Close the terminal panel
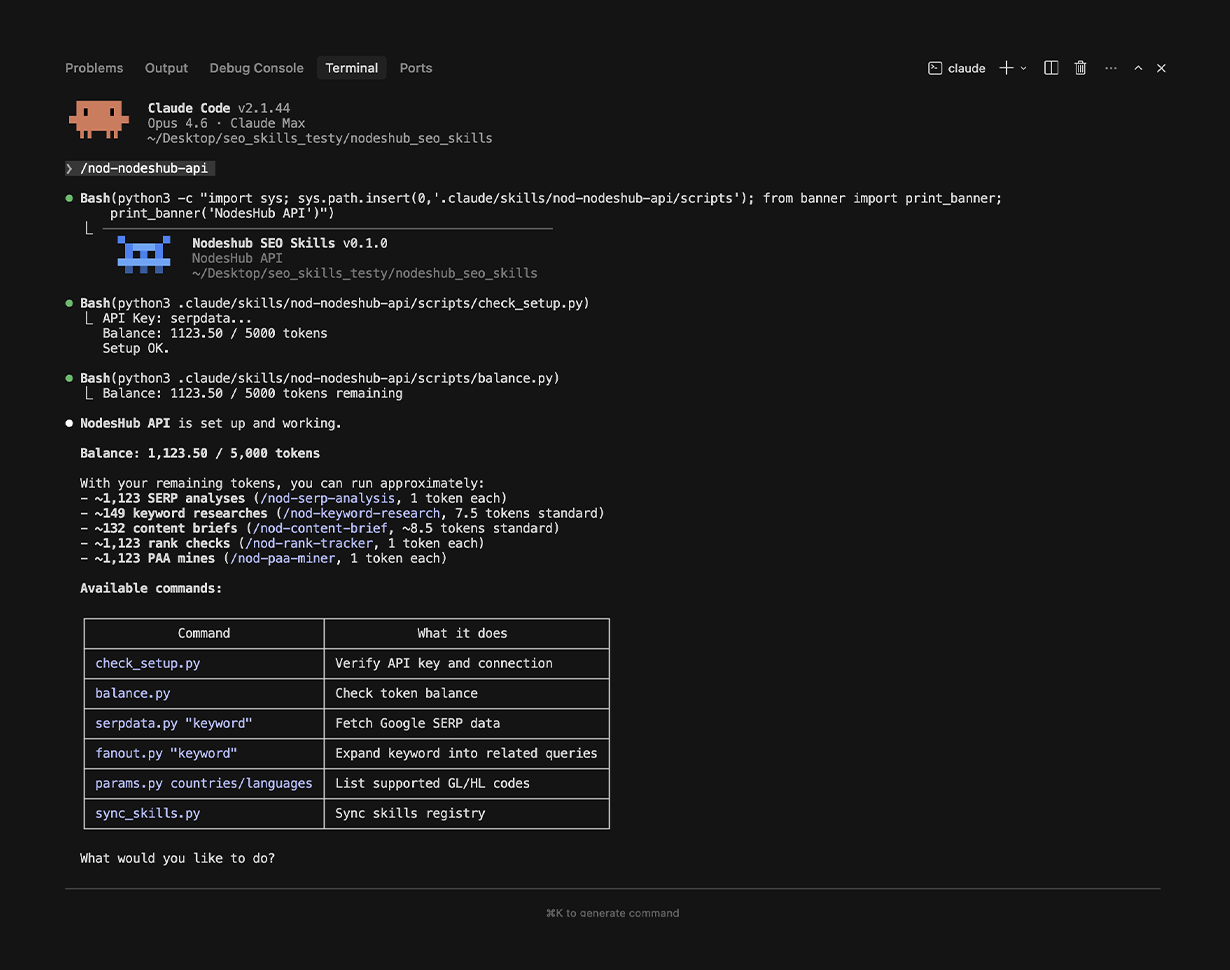This screenshot has width=1230, height=970. [x=1161, y=68]
